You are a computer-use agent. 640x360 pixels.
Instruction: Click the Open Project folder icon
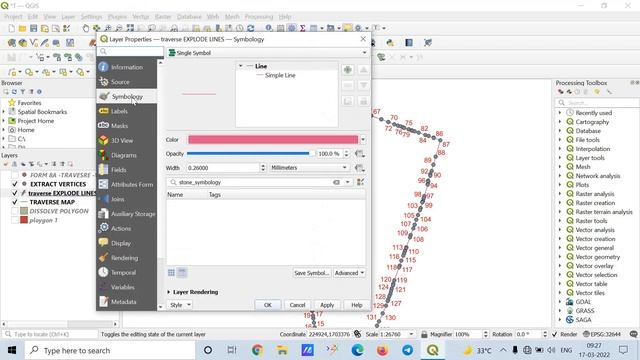tap(22, 28)
